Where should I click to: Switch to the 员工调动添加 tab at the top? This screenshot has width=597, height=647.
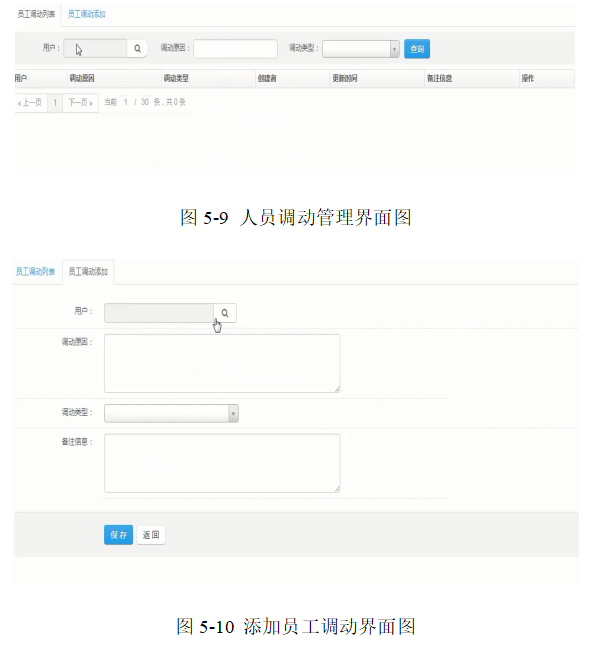click(x=87, y=14)
